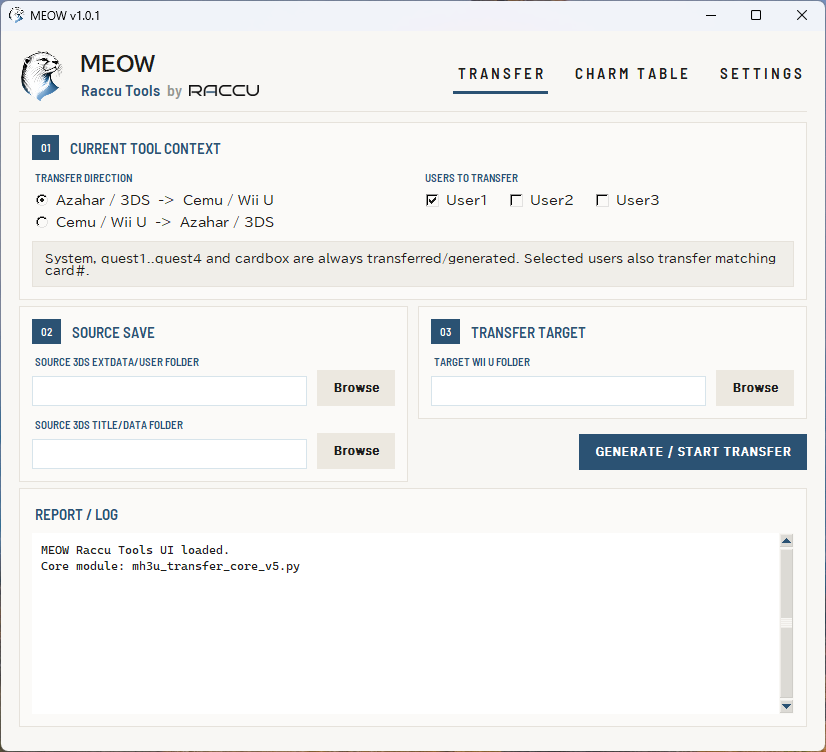Uncheck the User1 checkbox
Image resolution: width=826 pixels, height=752 pixels.
pyautogui.click(x=432, y=200)
